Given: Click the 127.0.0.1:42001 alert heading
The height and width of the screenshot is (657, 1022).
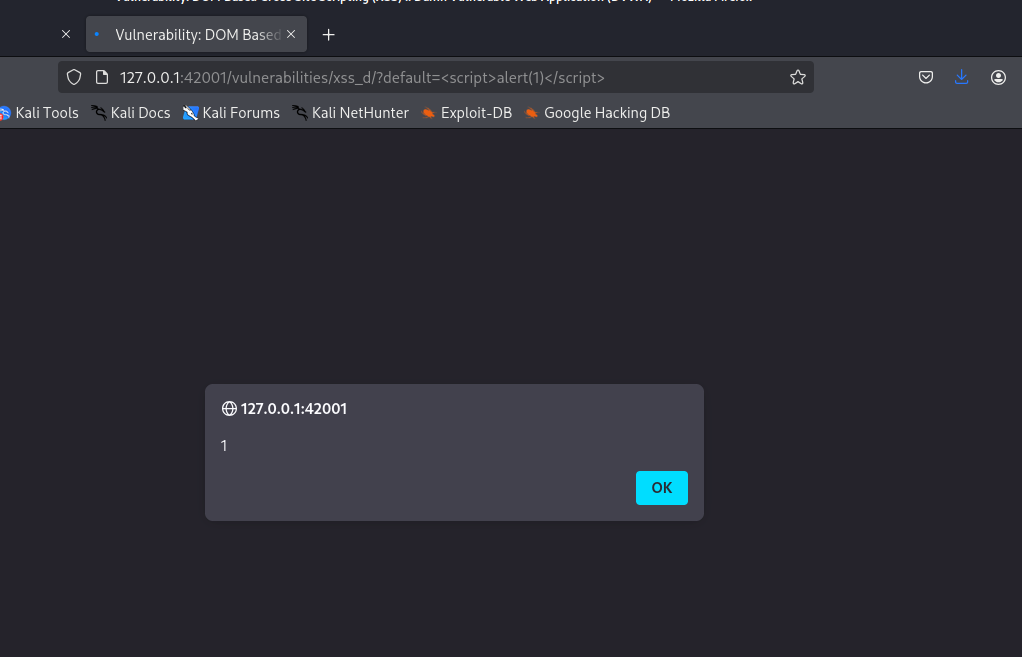Looking at the screenshot, I should click(294, 409).
